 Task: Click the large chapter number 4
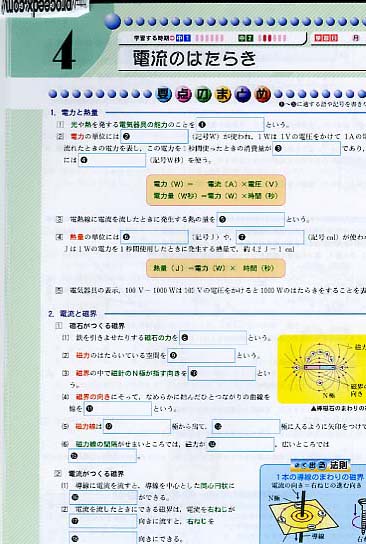click(64, 51)
